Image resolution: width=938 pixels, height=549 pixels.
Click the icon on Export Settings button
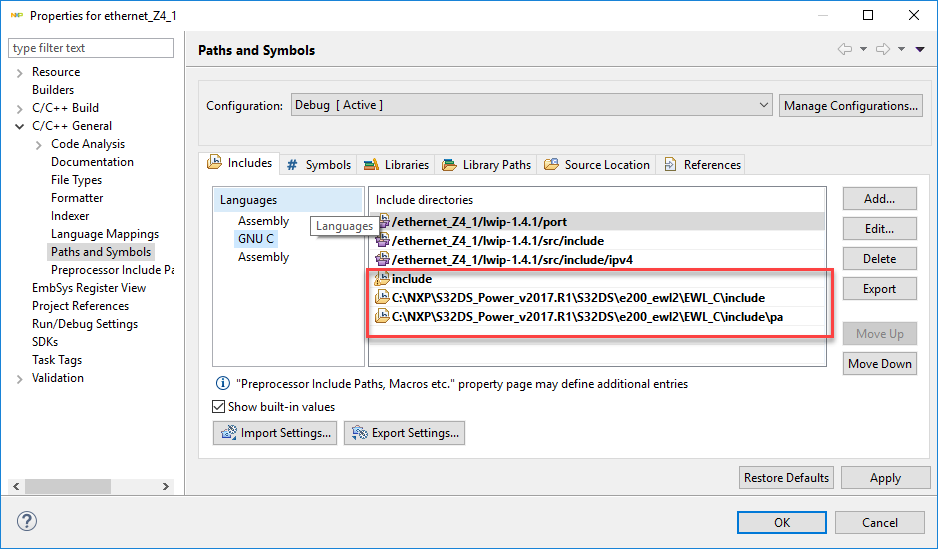358,433
